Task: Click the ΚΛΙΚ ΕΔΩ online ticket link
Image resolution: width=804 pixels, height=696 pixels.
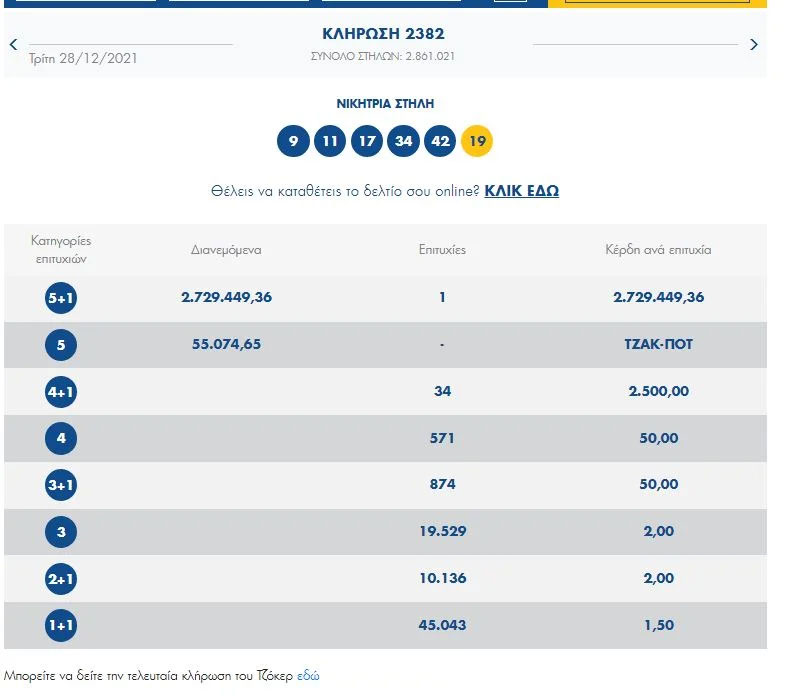Action: 521,191
